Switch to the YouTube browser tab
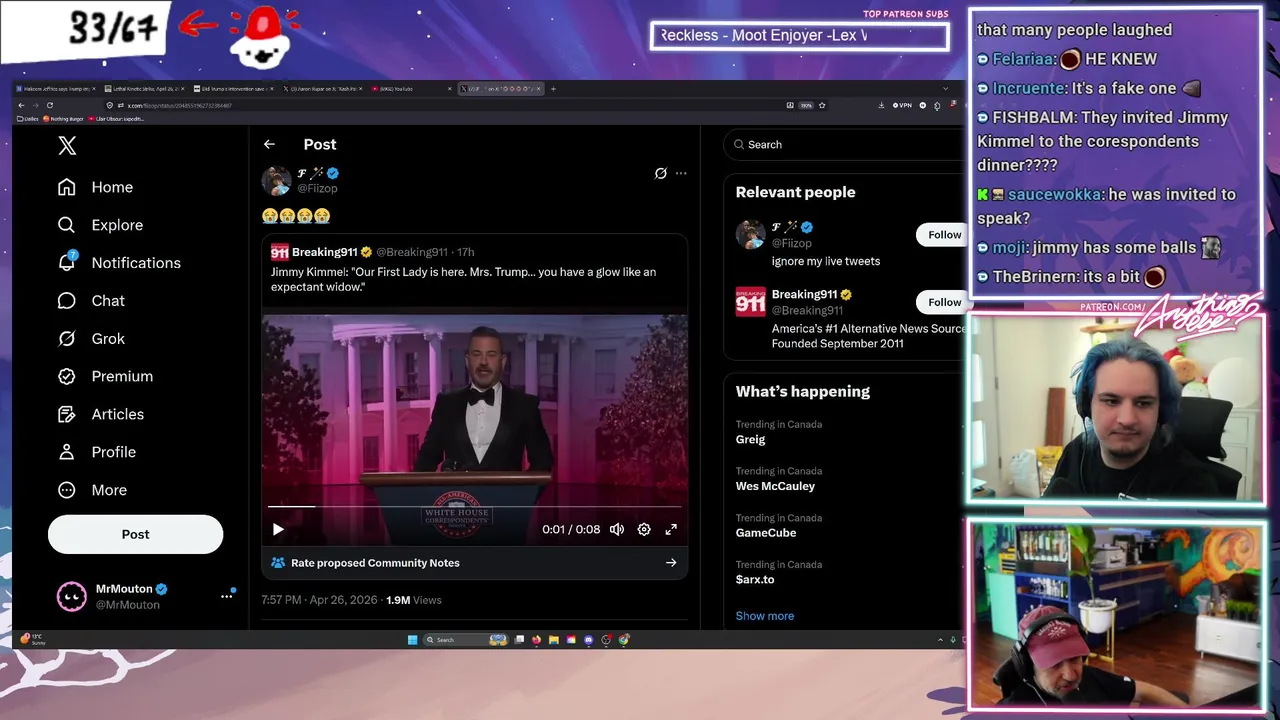The height and width of the screenshot is (720, 1280). click(x=410, y=88)
